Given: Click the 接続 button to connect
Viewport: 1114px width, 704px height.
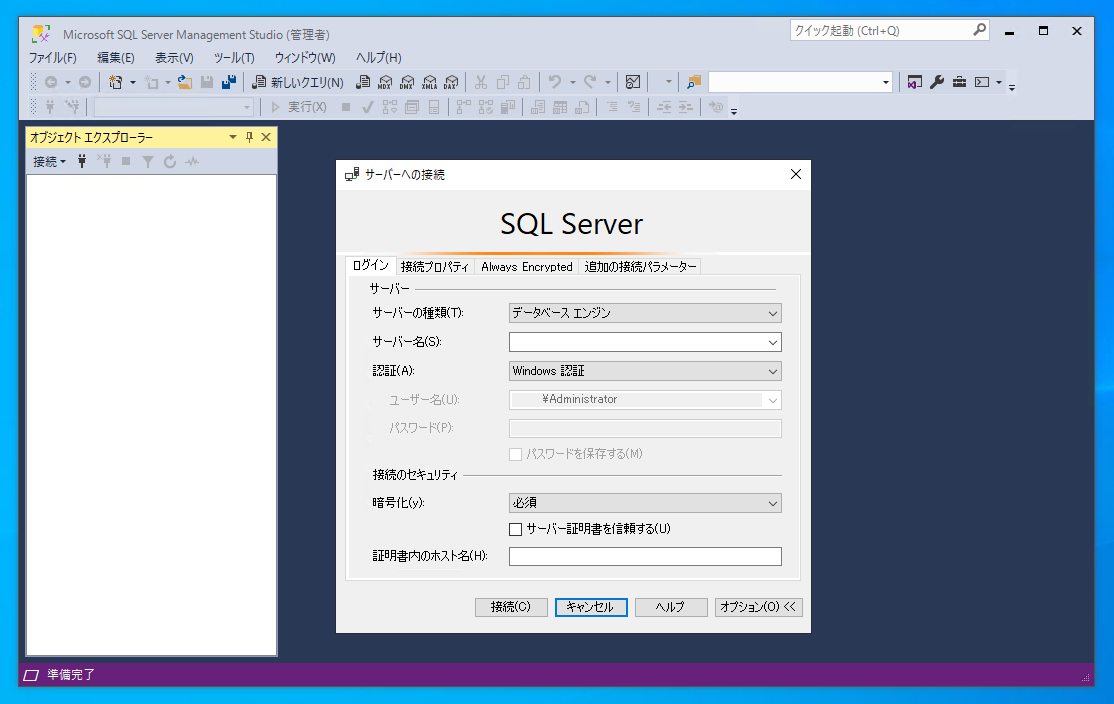Looking at the screenshot, I should coord(511,607).
